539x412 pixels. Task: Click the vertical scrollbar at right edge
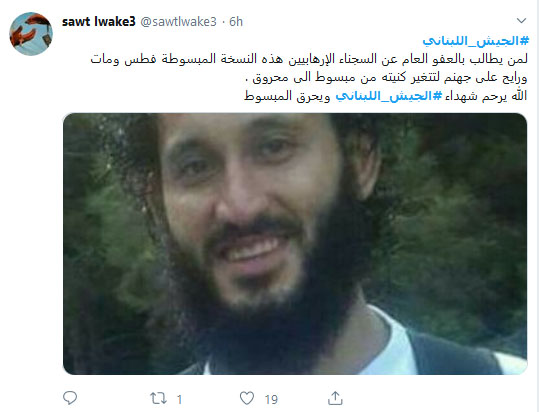pyautogui.click(x=537, y=206)
